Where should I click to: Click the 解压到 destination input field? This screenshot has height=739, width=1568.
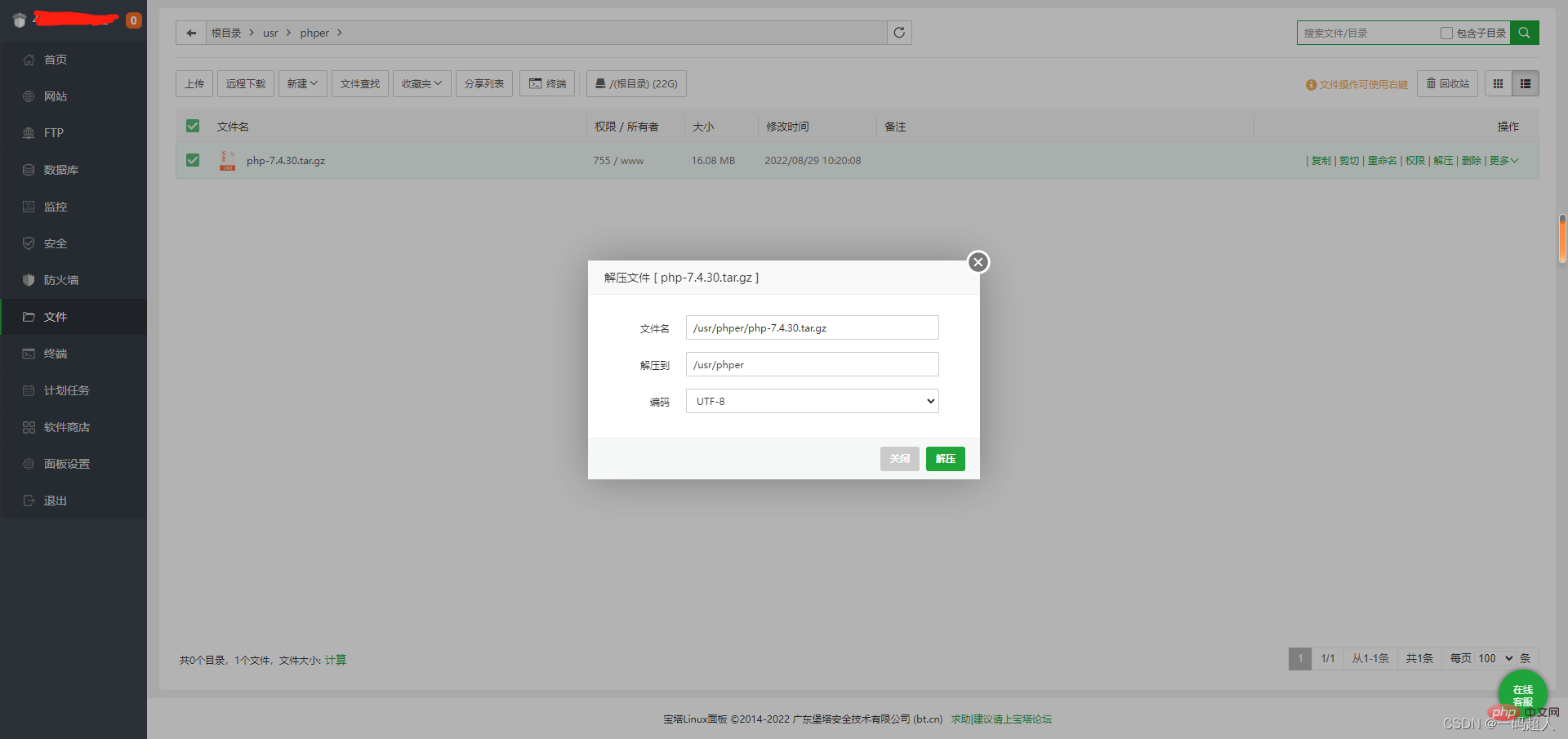point(812,364)
